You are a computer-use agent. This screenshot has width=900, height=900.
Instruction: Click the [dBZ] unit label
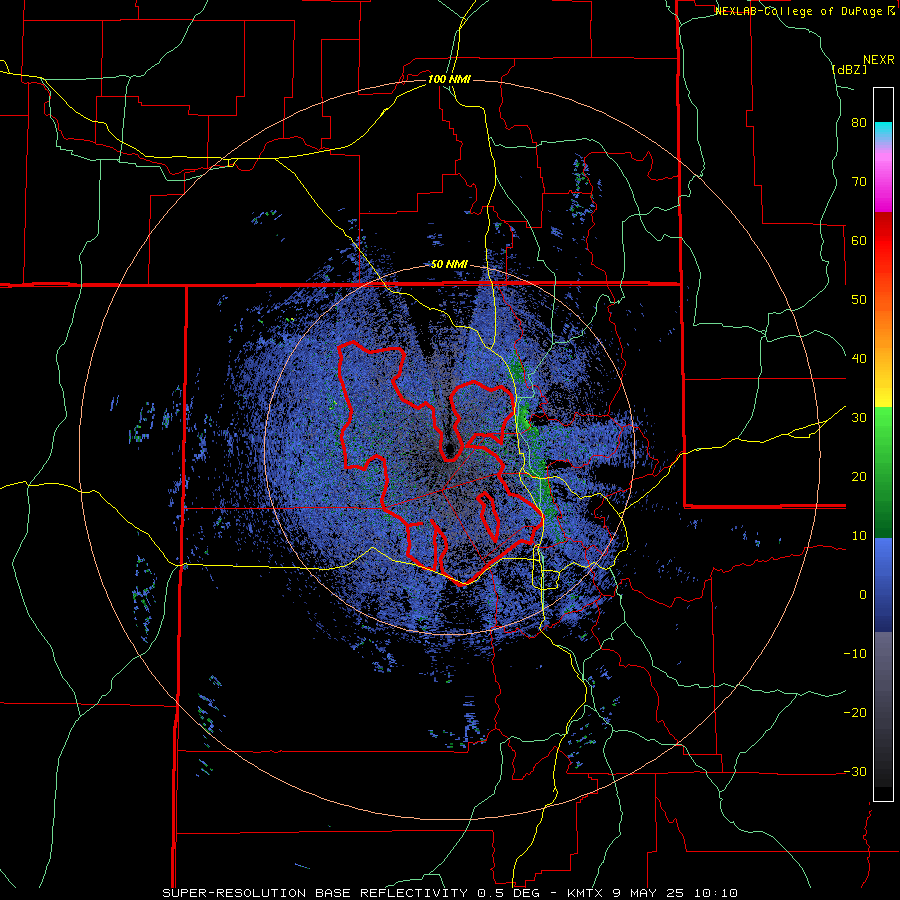click(x=849, y=69)
